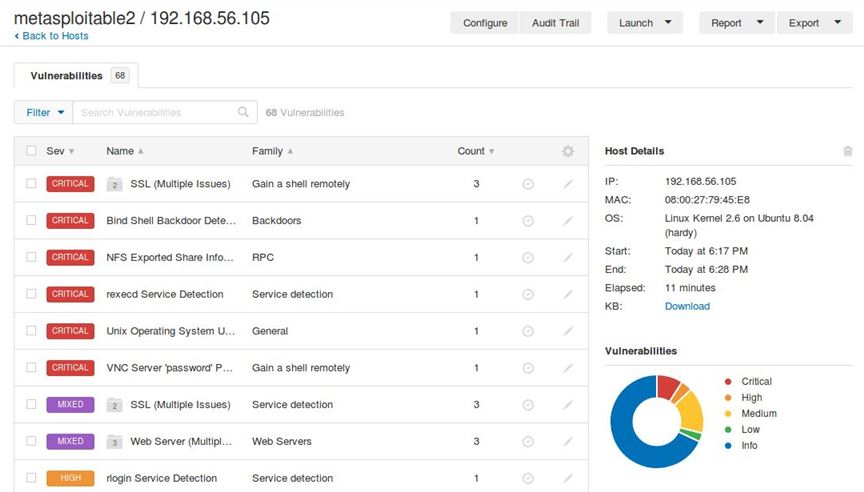Focus the Search Vulnerabilities field
This screenshot has height=492, width=864.
click(x=165, y=112)
